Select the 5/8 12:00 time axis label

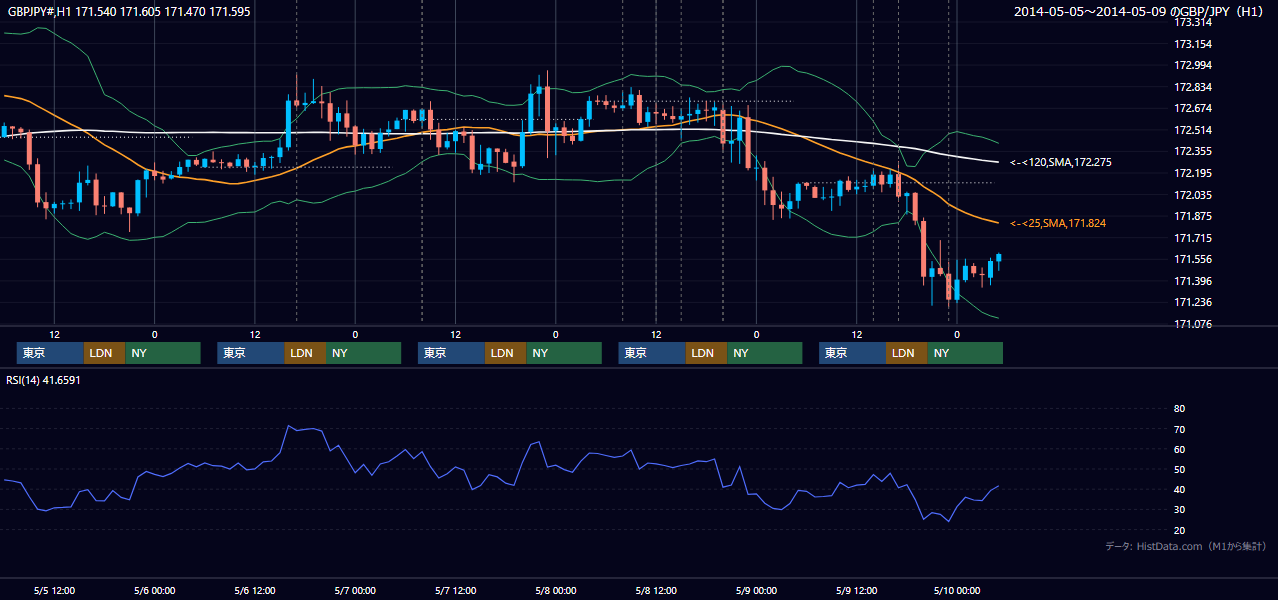656,591
